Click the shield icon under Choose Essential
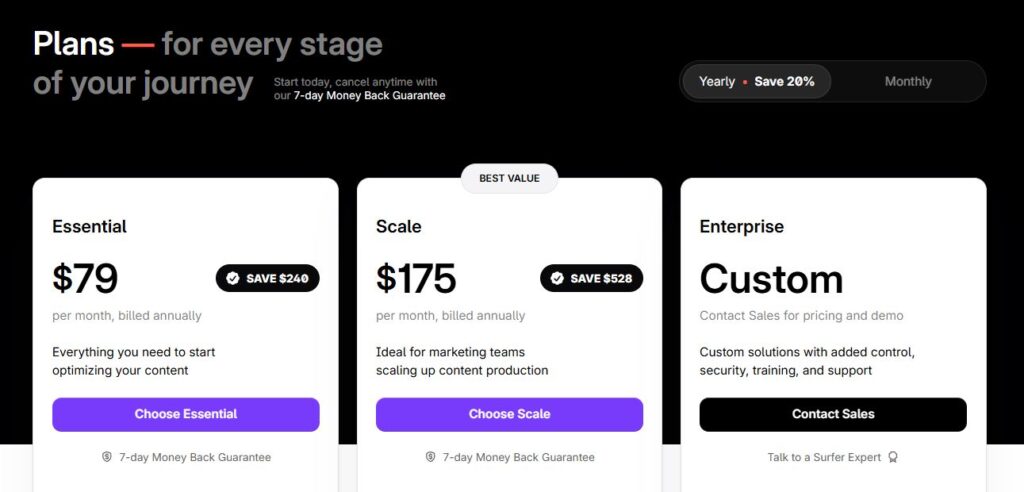 [x=107, y=457]
